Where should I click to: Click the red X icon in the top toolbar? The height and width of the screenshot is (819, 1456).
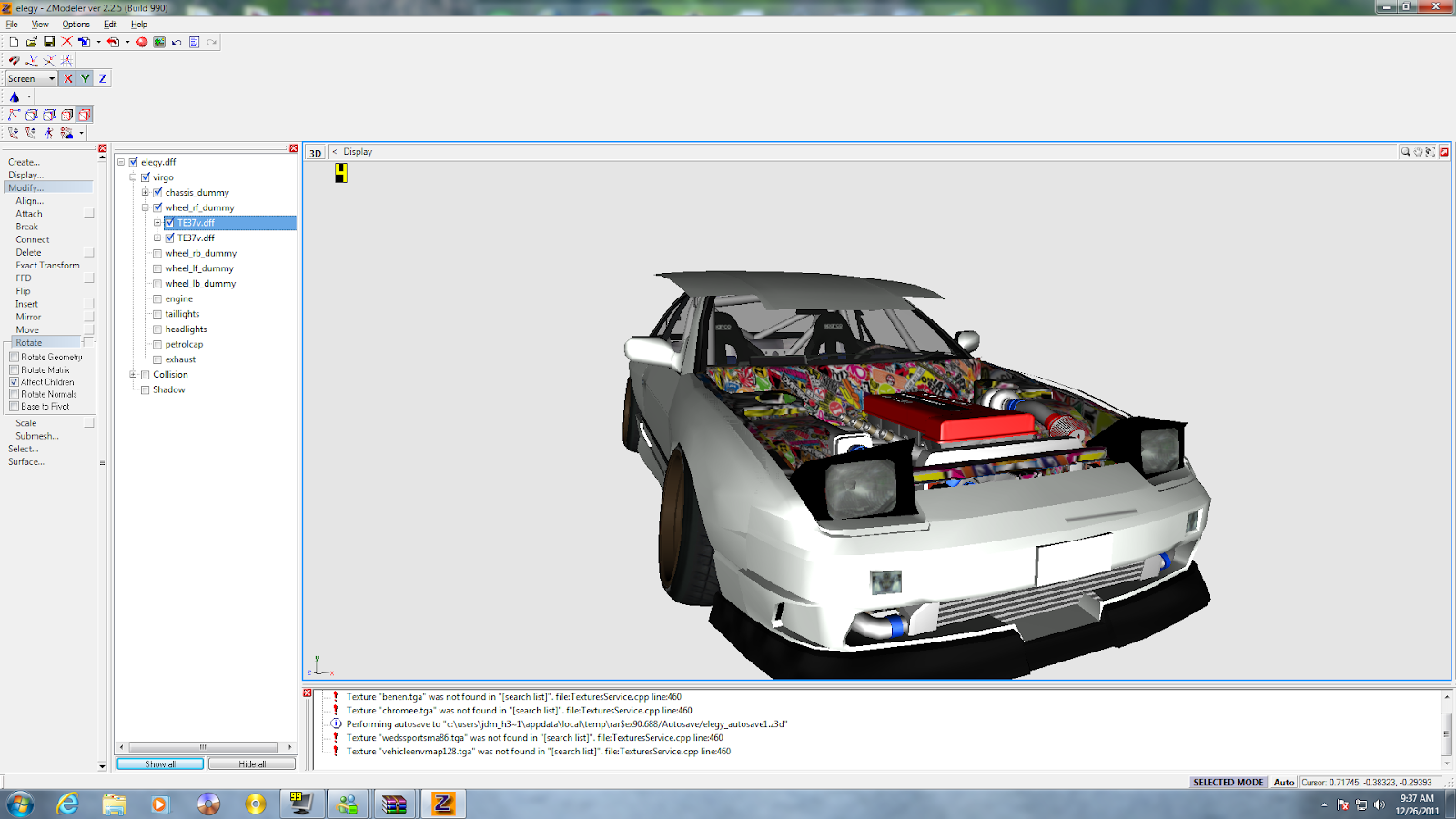(x=66, y=42)
